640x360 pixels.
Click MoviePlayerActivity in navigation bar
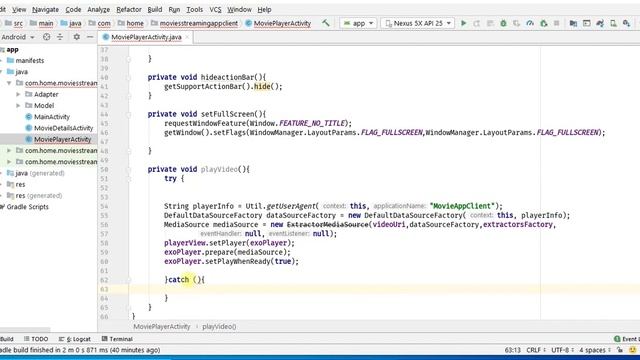tap(278, 23)
